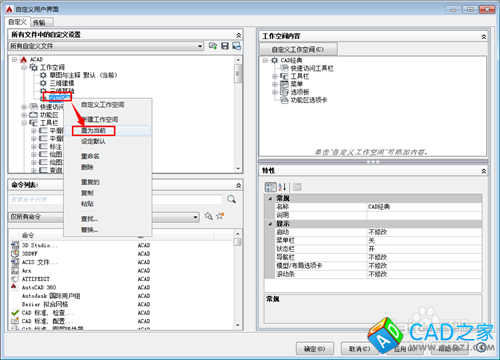Click the 搜索命令列表 search input field
The width and height of the screenshot is (500, 360).
pyautogui.click(x=115, y=199)
